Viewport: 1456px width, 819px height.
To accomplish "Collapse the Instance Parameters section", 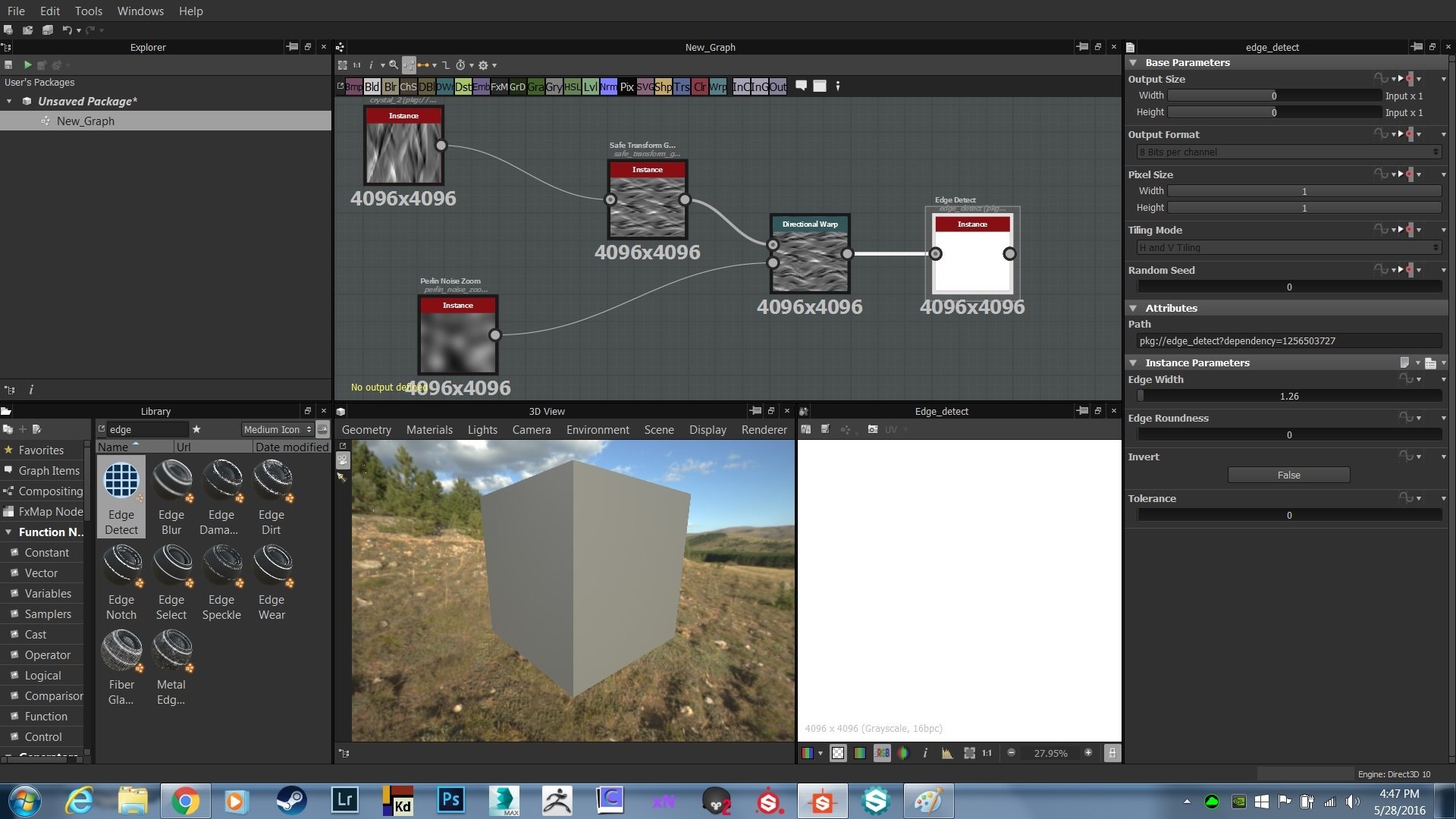I will pos(1133,363).
